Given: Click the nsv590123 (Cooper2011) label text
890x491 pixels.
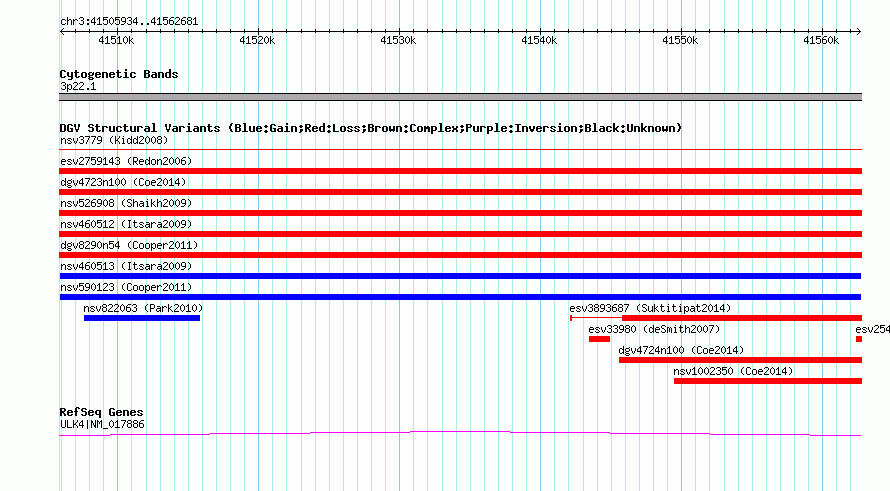Looking at the screenshot, I should [x=126, y=287].
